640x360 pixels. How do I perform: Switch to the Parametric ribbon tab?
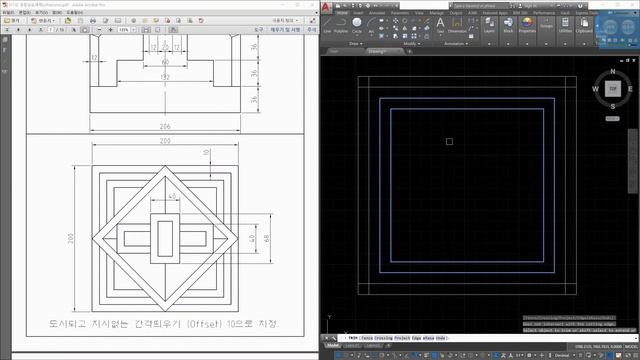click(x=400, y=13)
